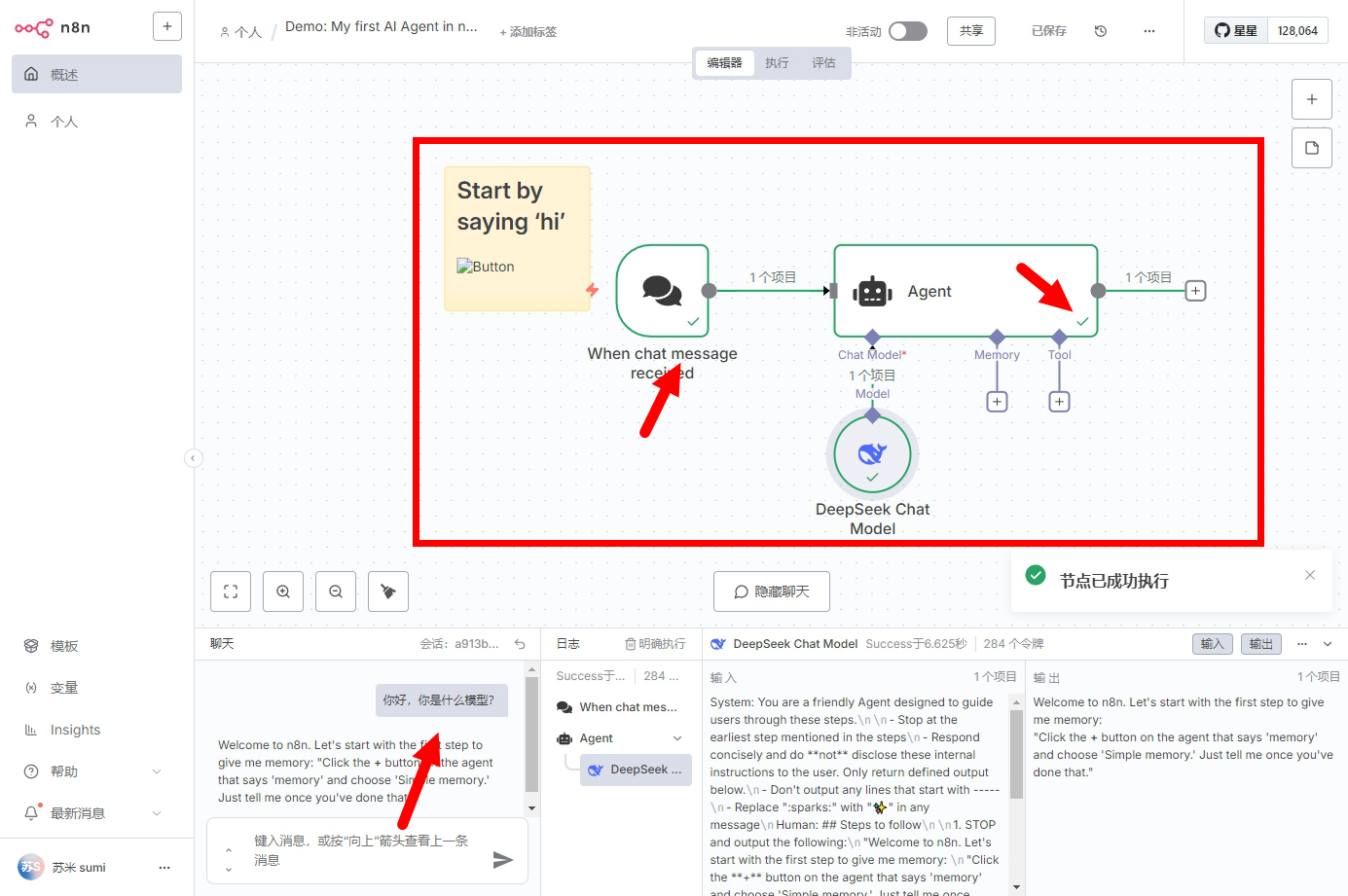
Task: Click the zoom out button on the canvas
Action: point(336,591)
